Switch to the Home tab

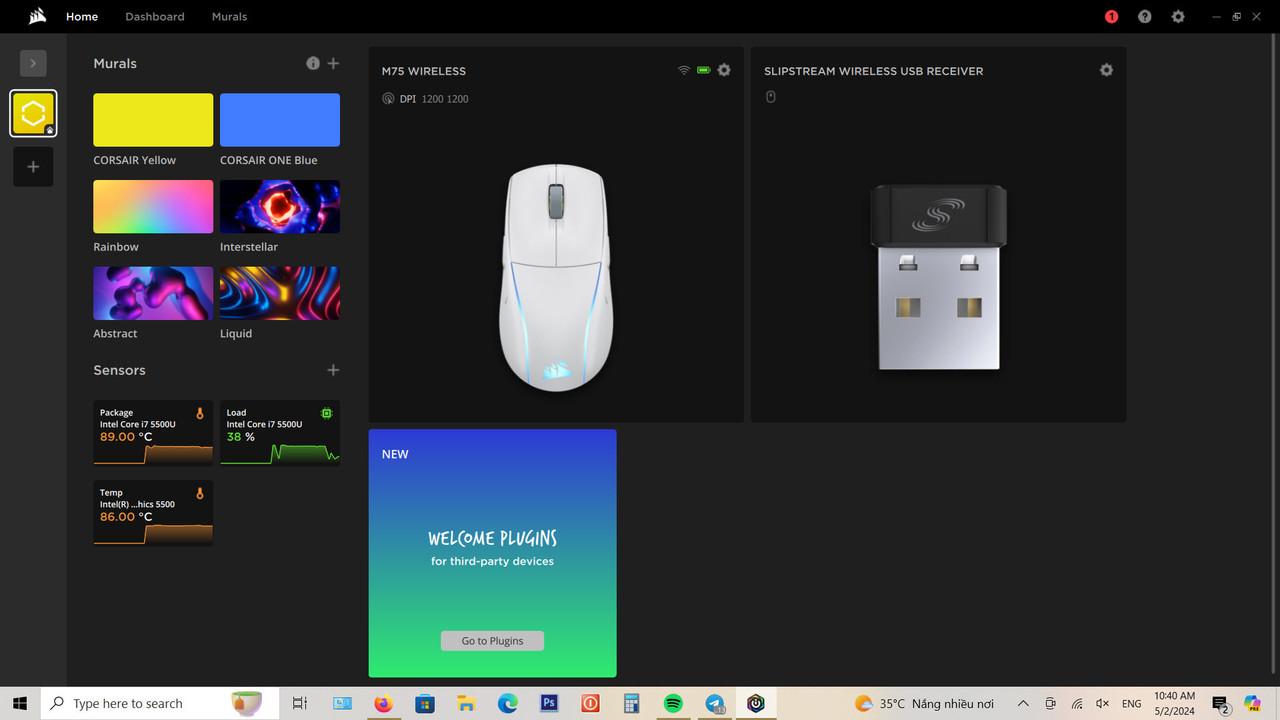point(82,17)
